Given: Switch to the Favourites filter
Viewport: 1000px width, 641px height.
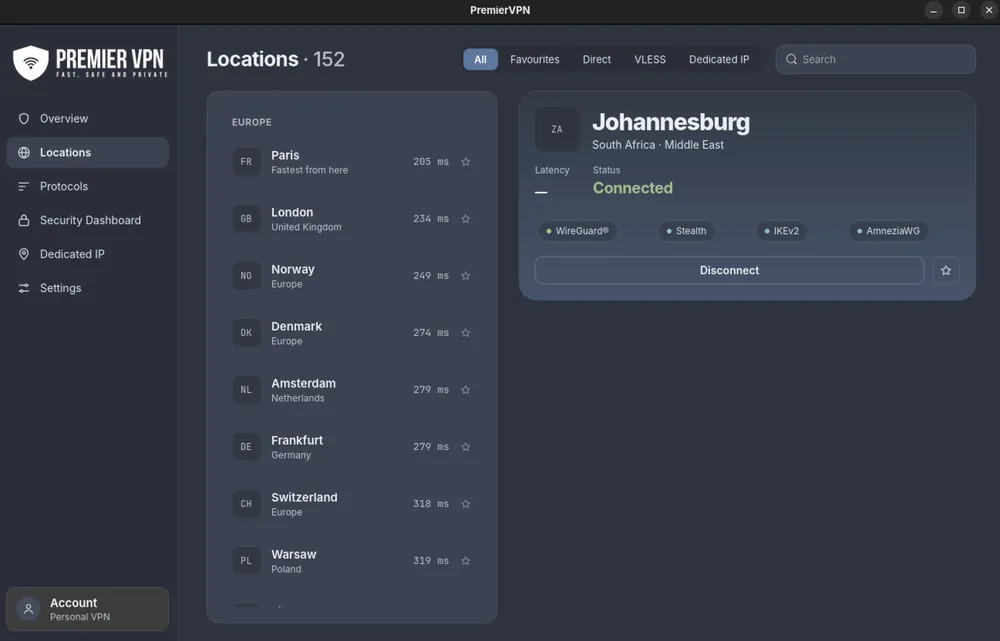Looking at the screenshot, I should [x=534, y=59].
